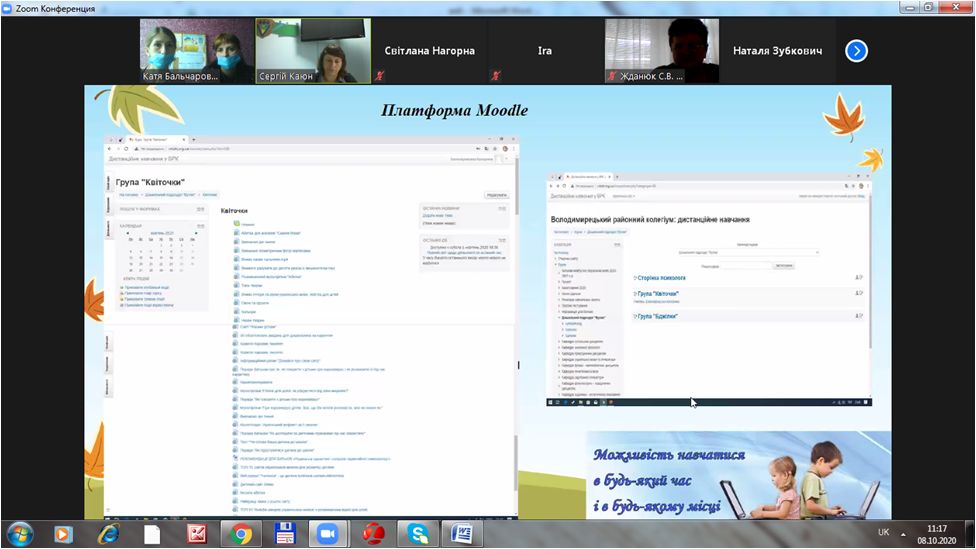Select Сергій Каюн video thumbnail
The height and width of the screenshot is (549, 976).
[313, 50]
